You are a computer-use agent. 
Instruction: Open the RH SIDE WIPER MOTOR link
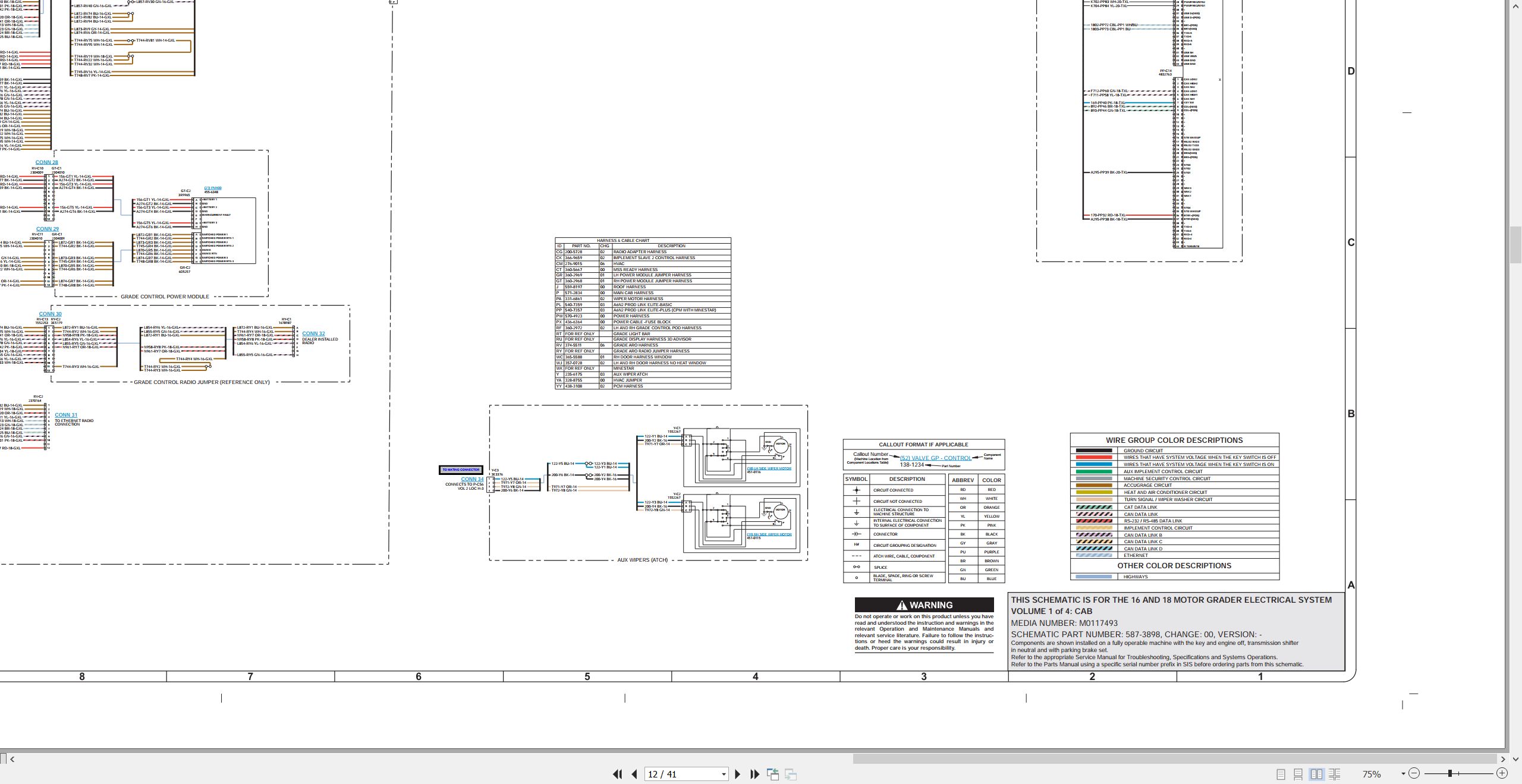click(769, 534)
